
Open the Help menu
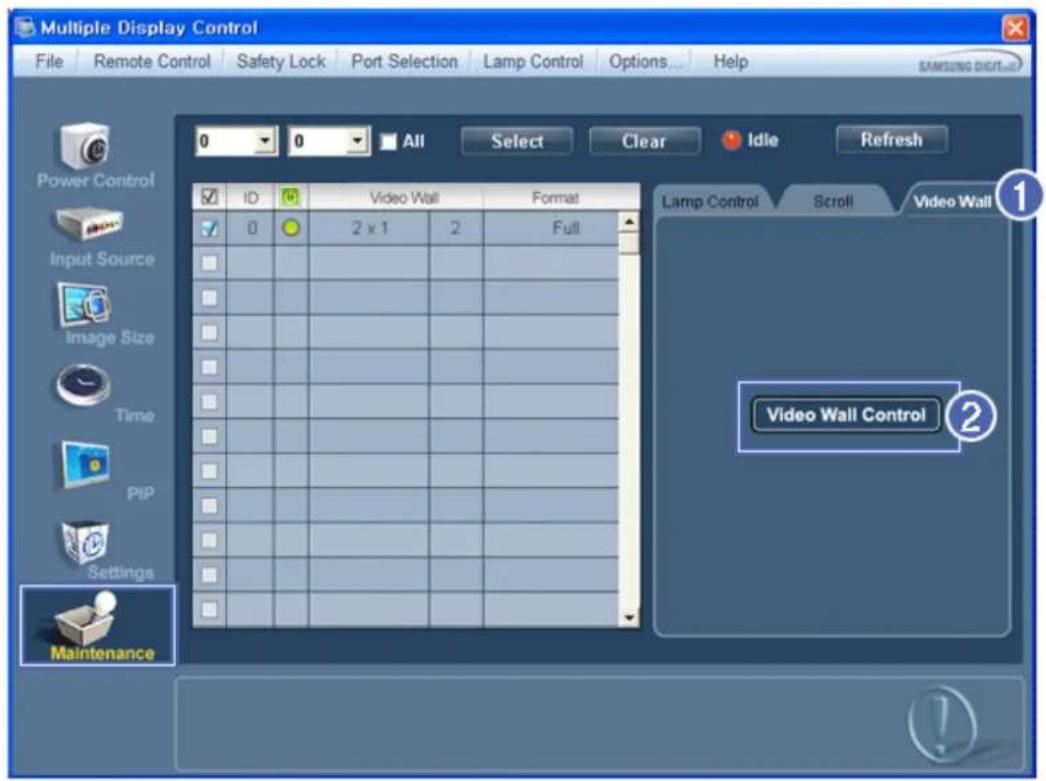pyautogui.click(x=730, y=61)
